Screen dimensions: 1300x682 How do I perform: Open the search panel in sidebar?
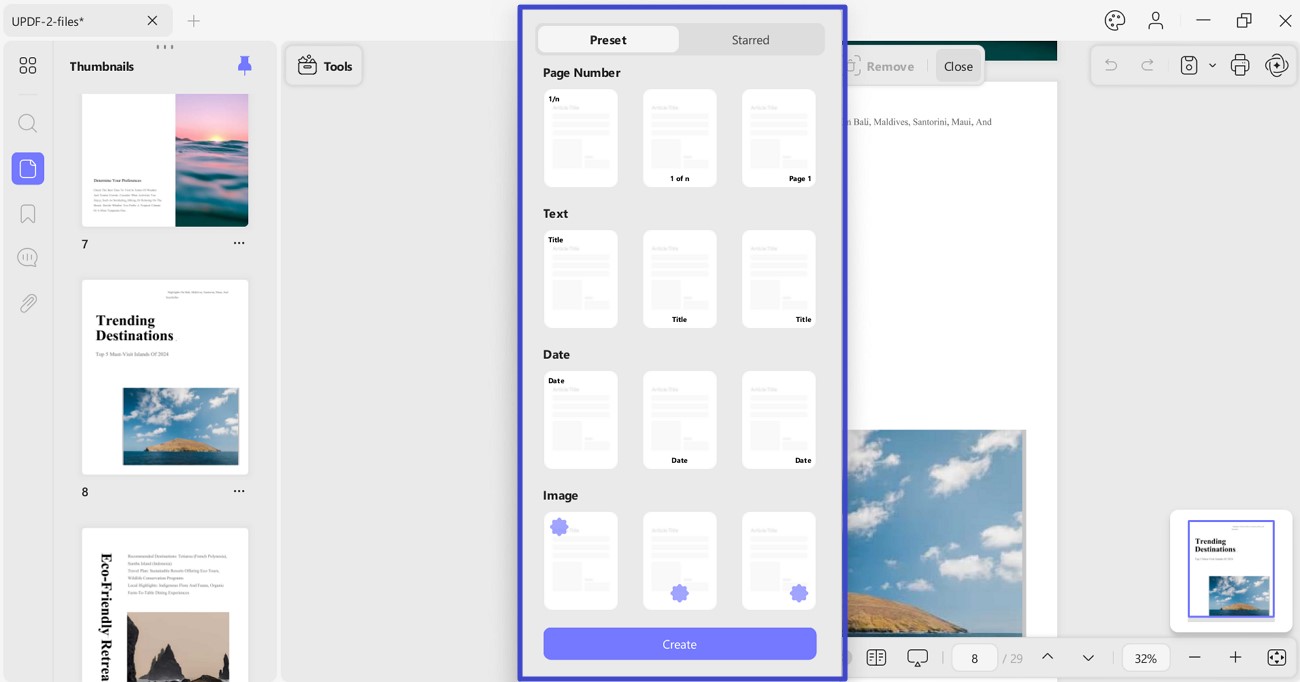pyautogui.click(x=28, y=123)
